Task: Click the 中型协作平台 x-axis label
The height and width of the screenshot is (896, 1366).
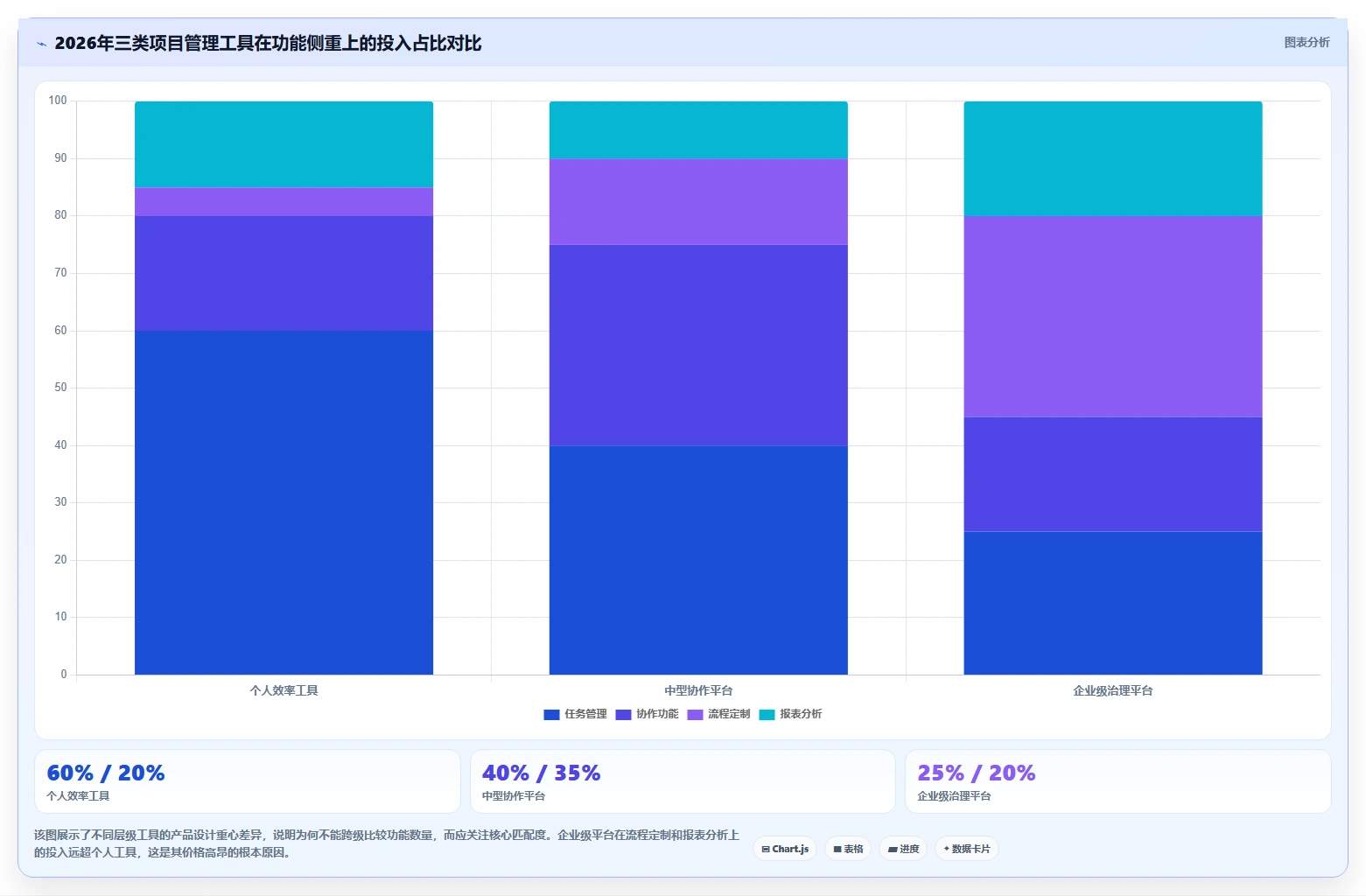Action: click(x=698, y=690)
